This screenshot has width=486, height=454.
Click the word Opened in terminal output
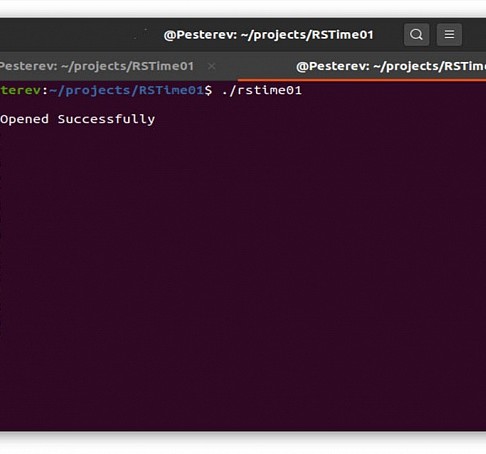[24, 119]
